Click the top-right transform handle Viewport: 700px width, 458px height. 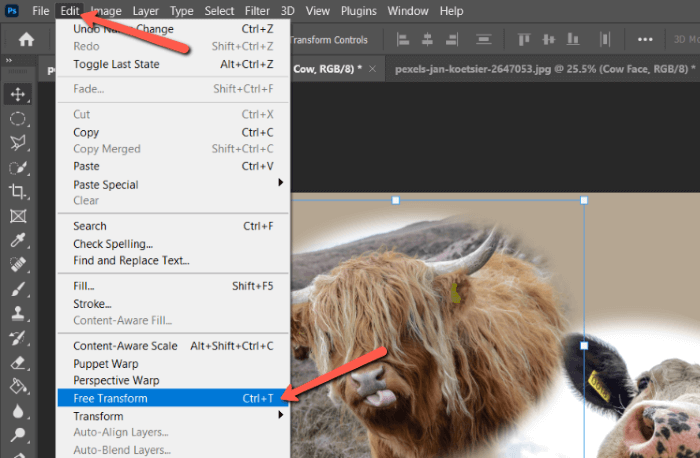584,200
